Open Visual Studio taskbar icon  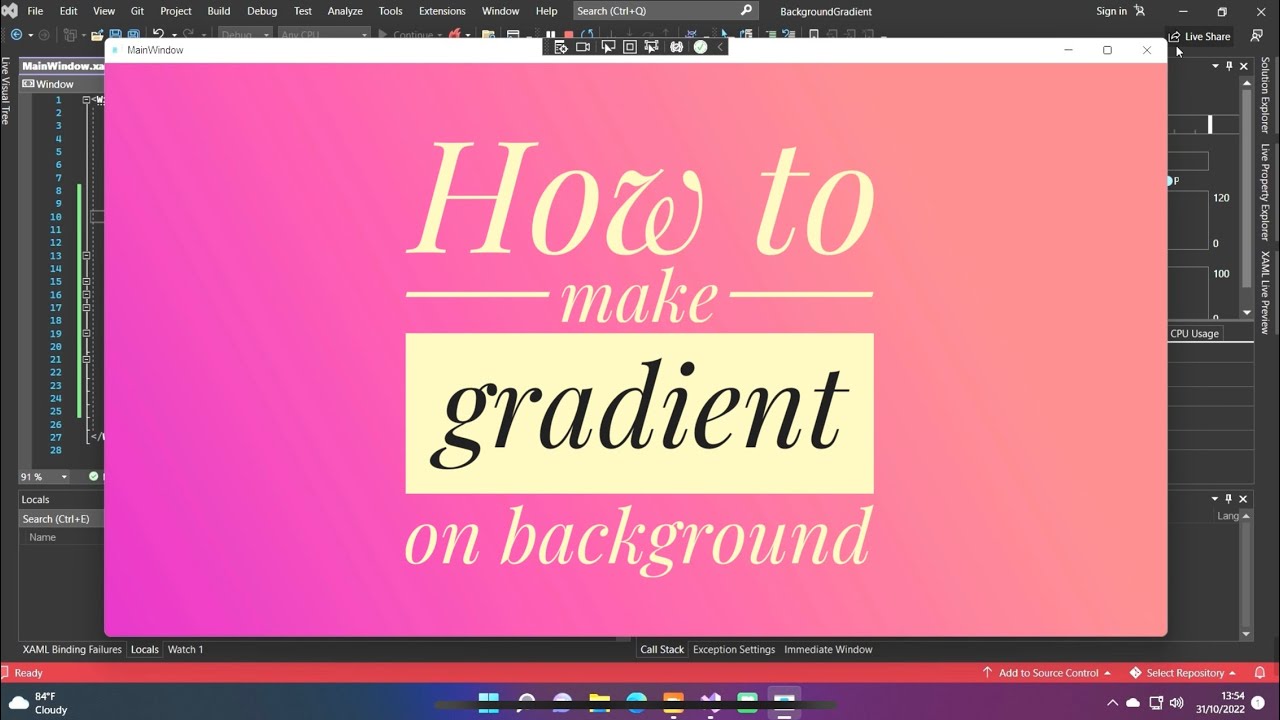(710, 702)
